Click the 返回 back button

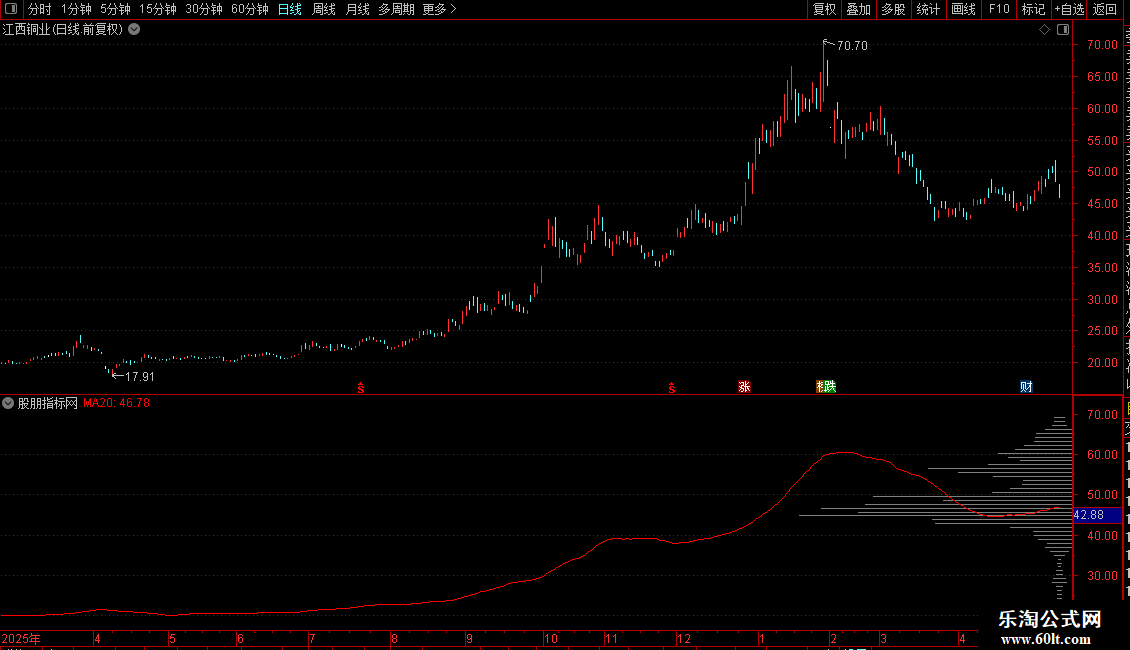pos(1105,9)
